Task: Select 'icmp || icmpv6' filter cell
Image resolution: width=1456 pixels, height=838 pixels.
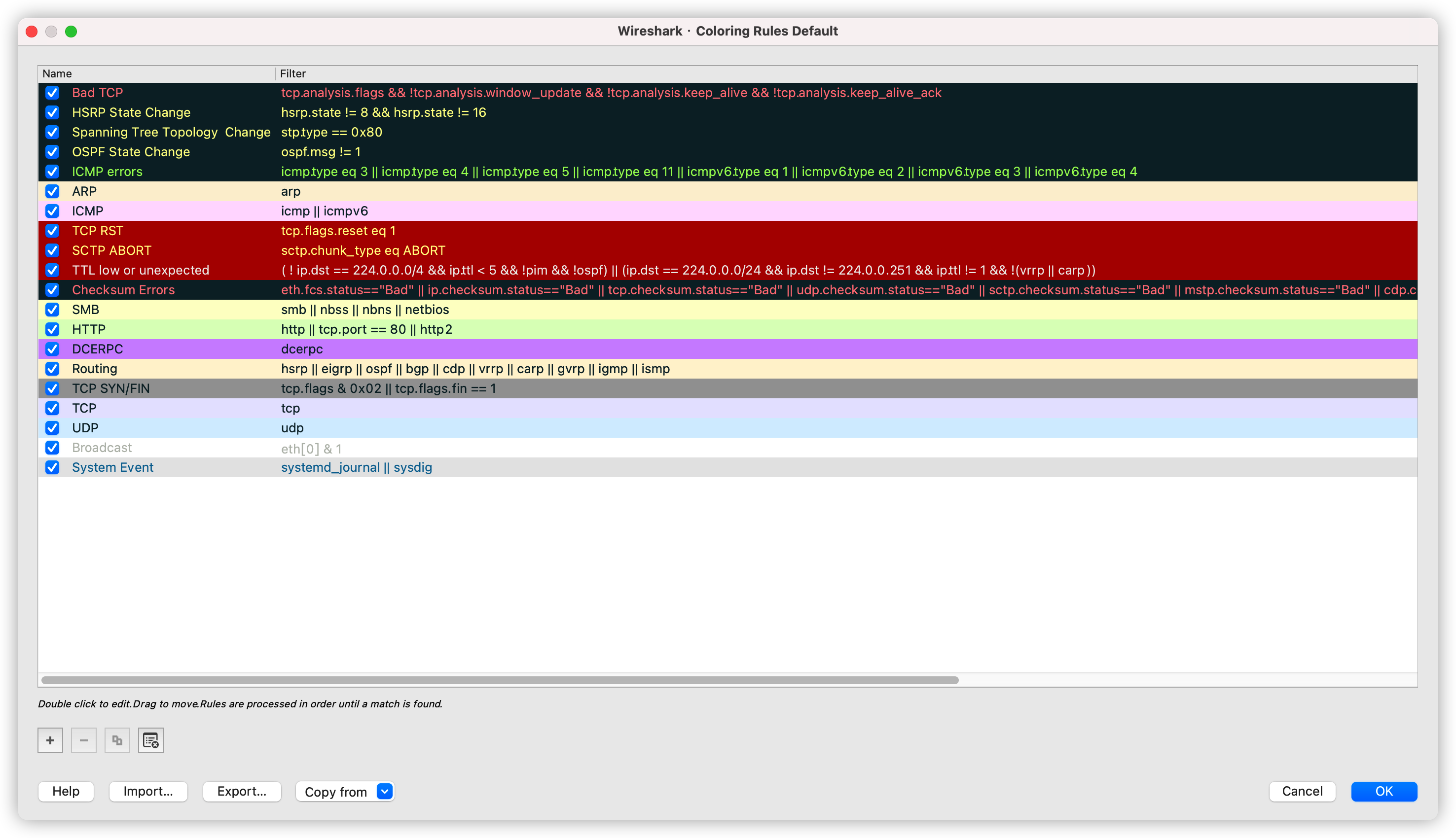Action: click(325, 210)
